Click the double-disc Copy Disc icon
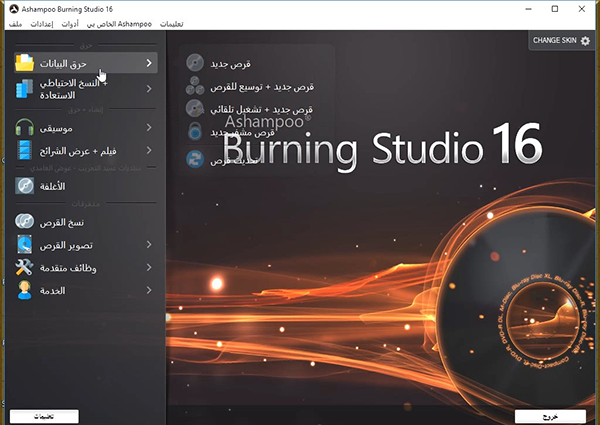600x425 pixels. (x=24, y=221)
